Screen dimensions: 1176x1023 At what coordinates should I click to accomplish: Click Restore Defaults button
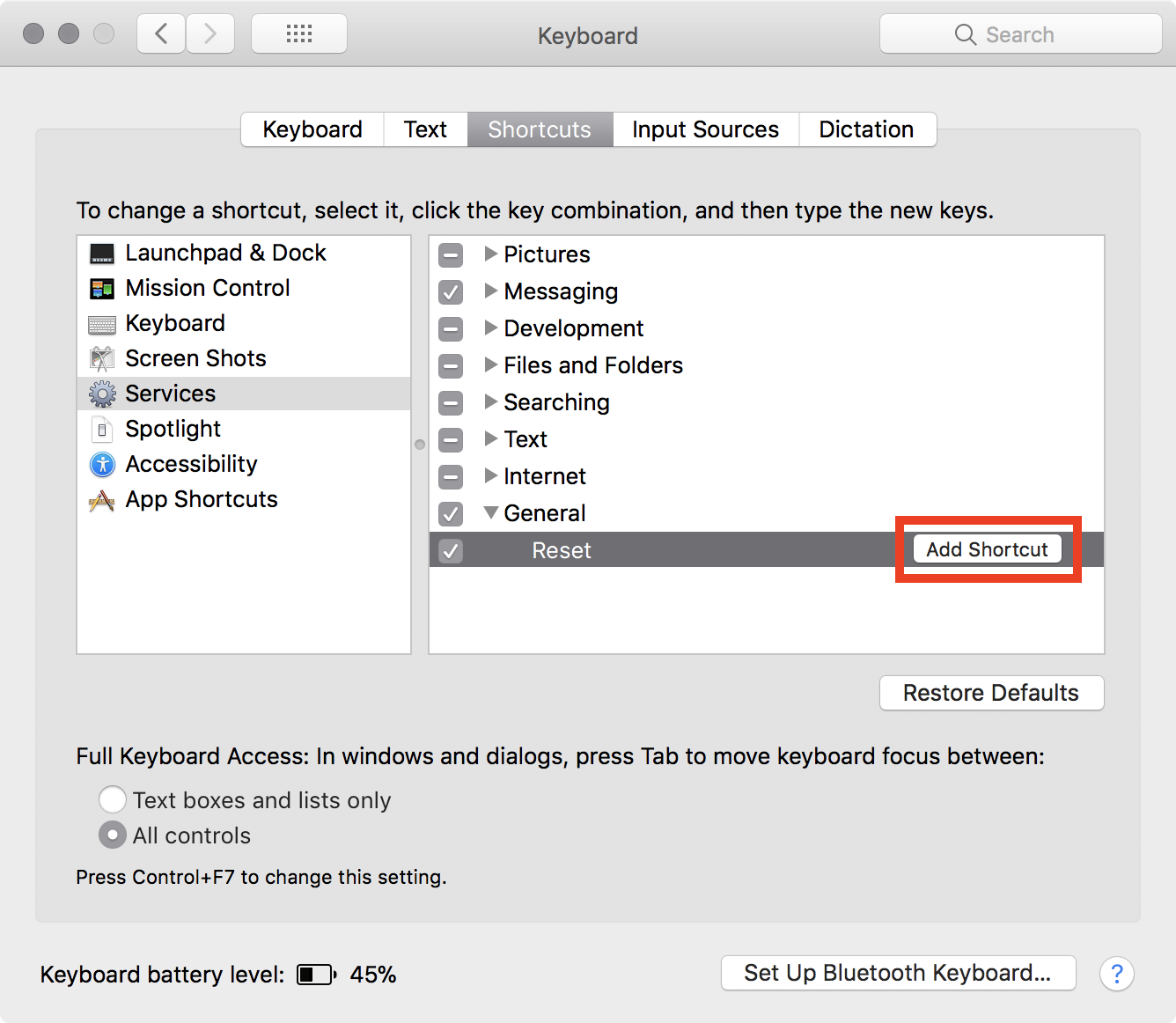pyautogui.click(x=991, y=693)
